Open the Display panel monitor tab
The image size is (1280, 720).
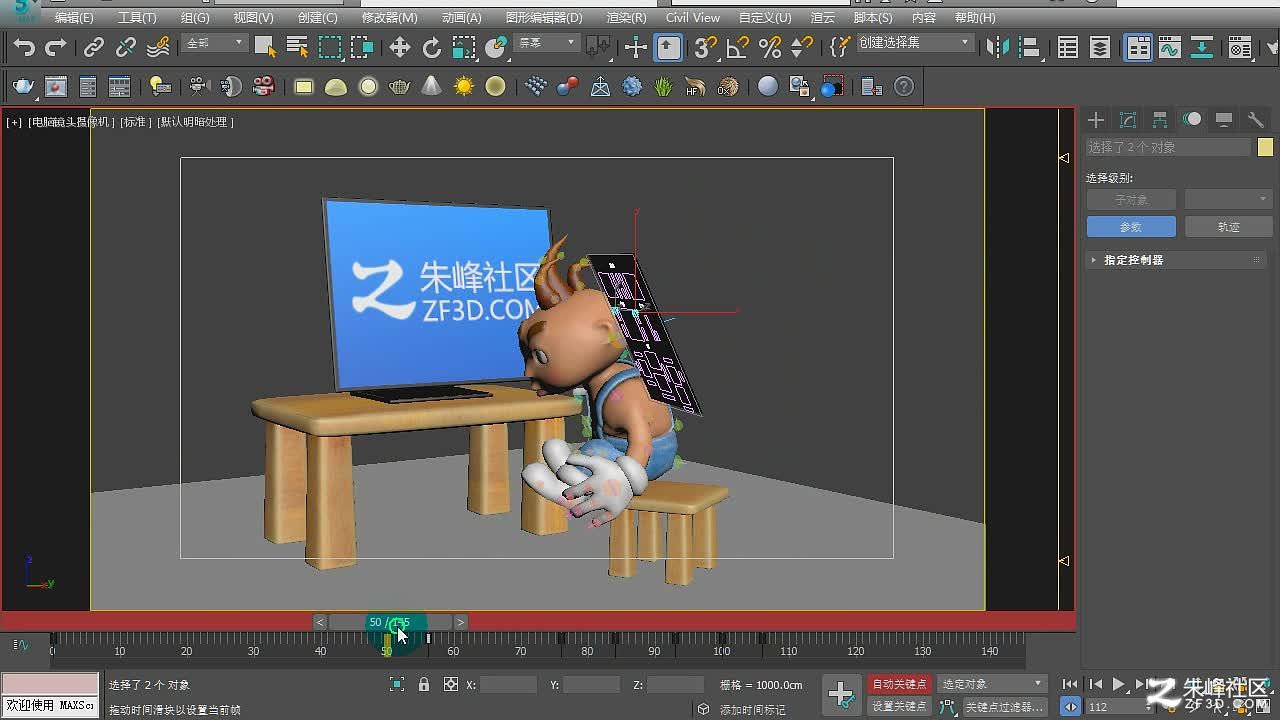[1224, 120]
